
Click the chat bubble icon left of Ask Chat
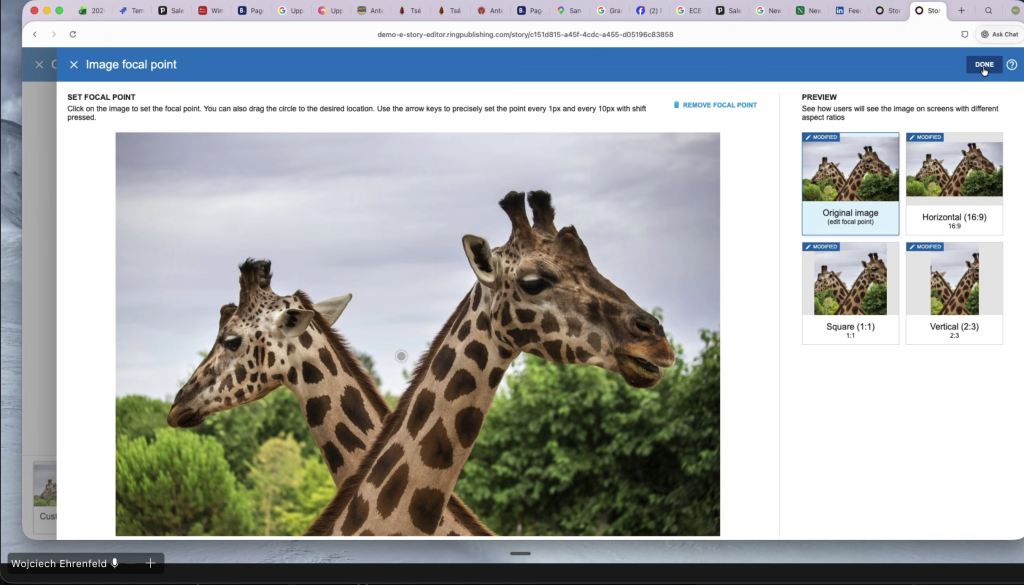point(965,34)
